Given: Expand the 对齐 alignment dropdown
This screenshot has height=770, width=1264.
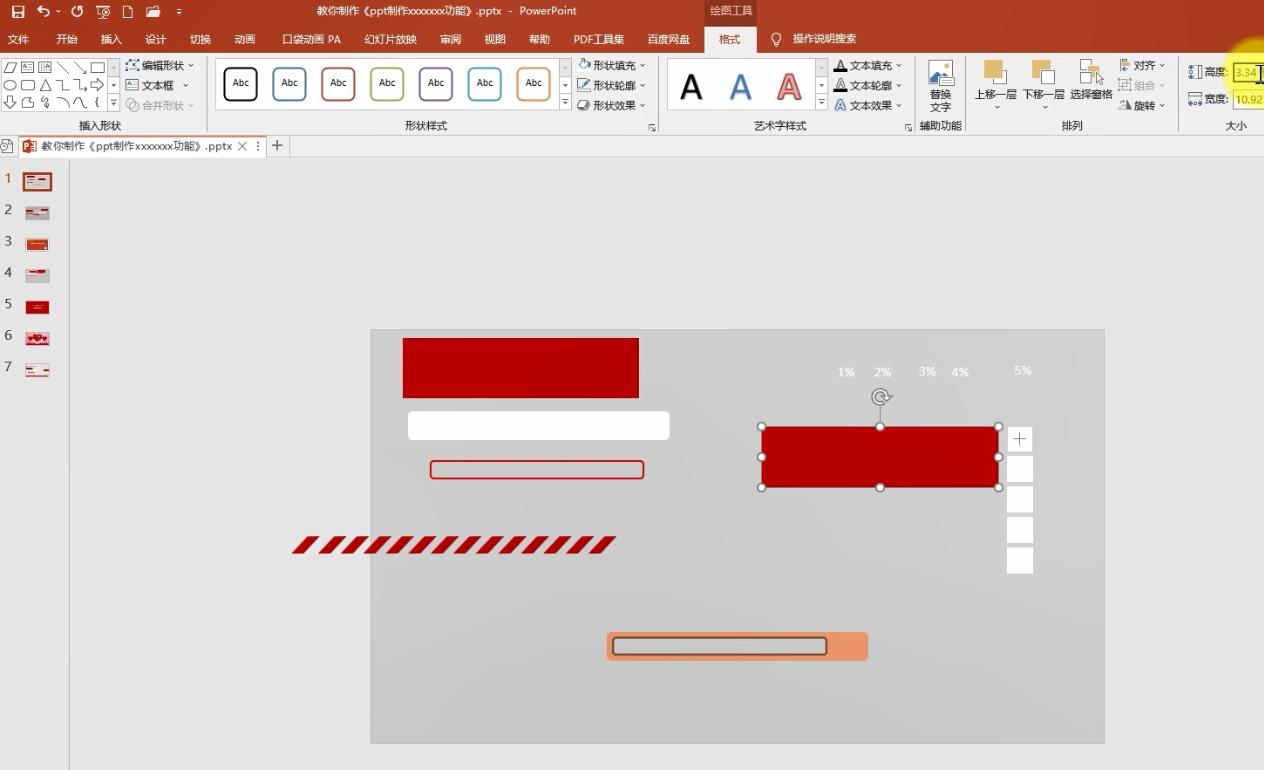Looking at the screenshot, I should [x=1143, y=65].
